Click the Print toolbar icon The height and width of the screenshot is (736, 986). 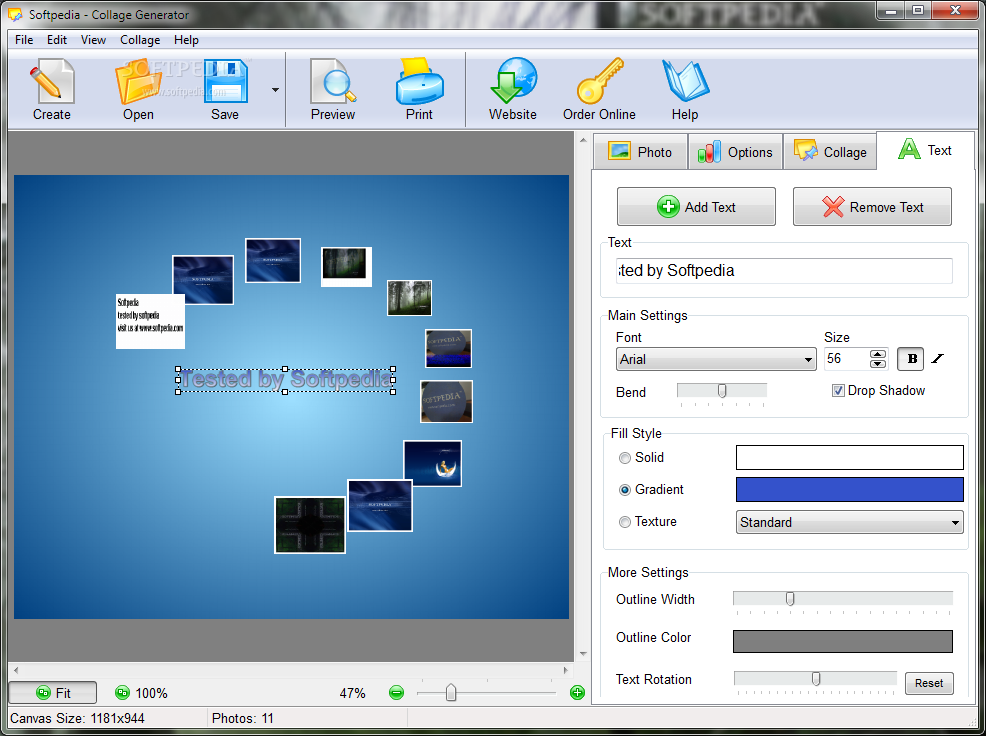tap(419, 90)
